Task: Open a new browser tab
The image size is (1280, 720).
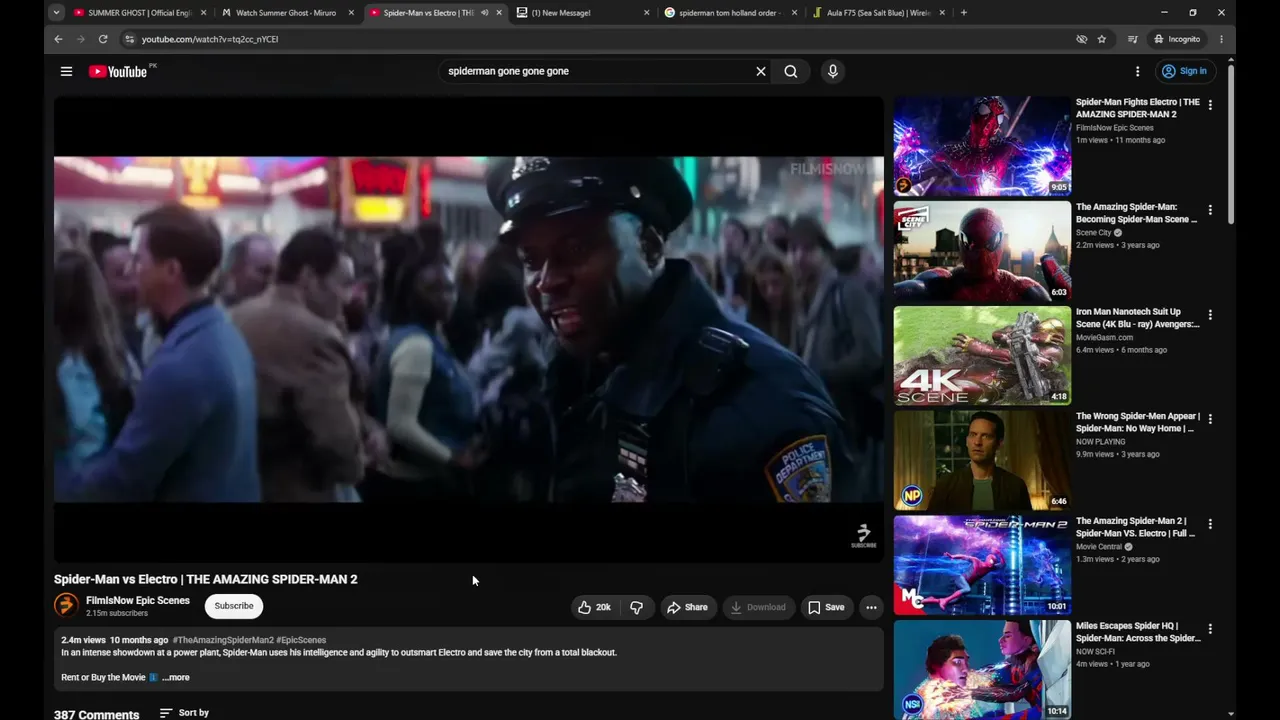Action: click(x=964, y=13)
